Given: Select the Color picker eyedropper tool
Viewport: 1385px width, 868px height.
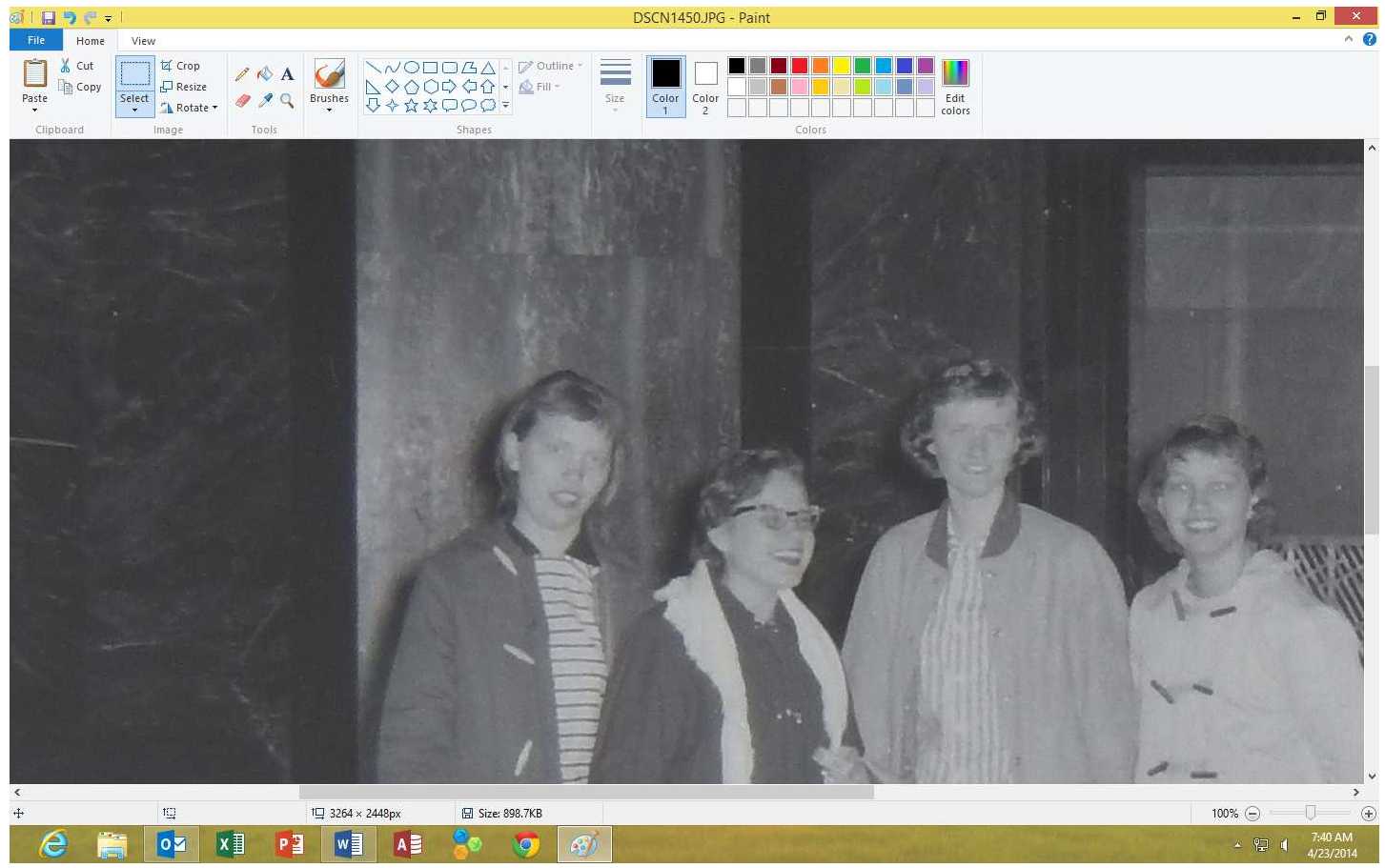Looking at the screenshot, I should coord(265,100).
